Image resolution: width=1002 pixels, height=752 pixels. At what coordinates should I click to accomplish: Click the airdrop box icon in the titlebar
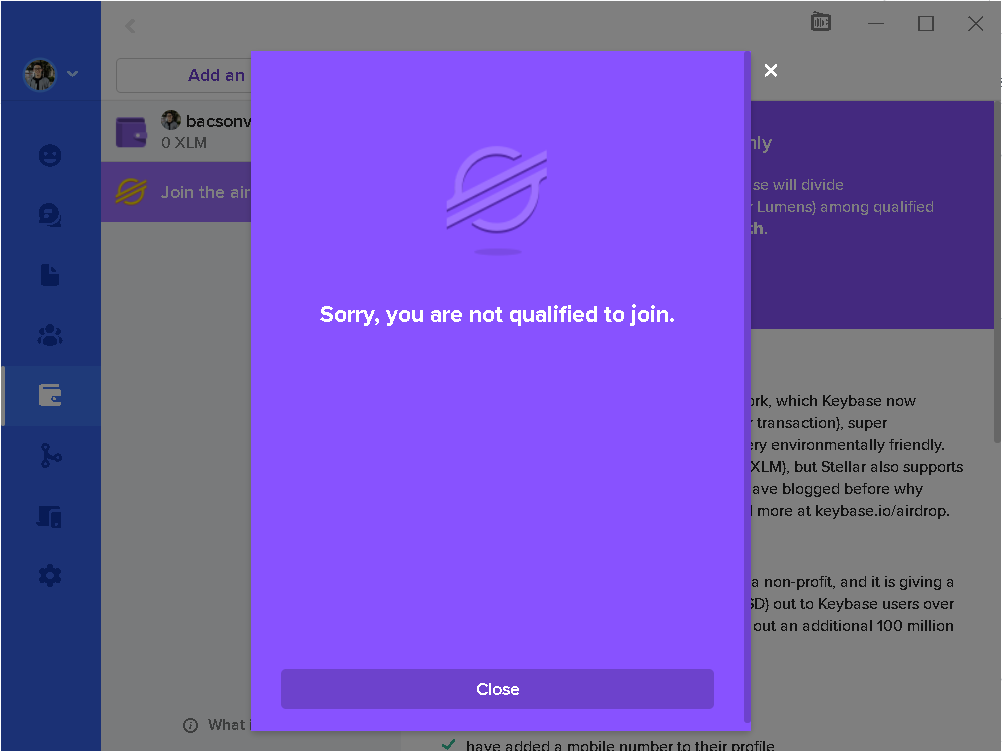click(x=820, y=22)
